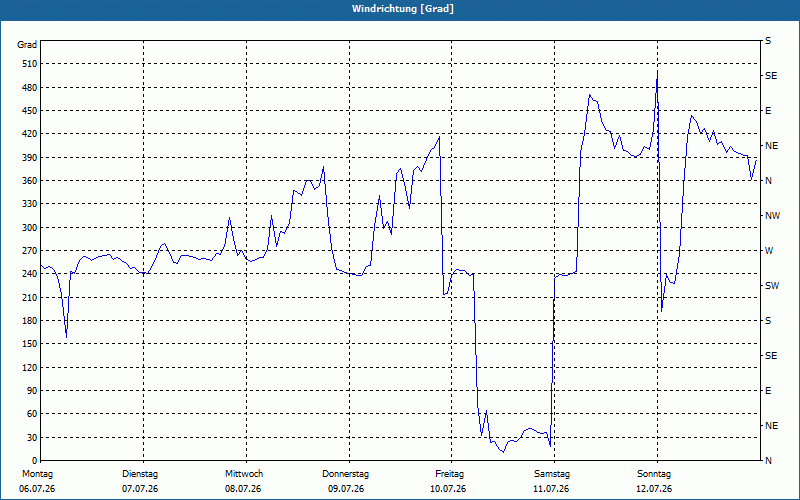Select the 60 value on the degree axis
The image size is (800, 500).
pos(32,414)
